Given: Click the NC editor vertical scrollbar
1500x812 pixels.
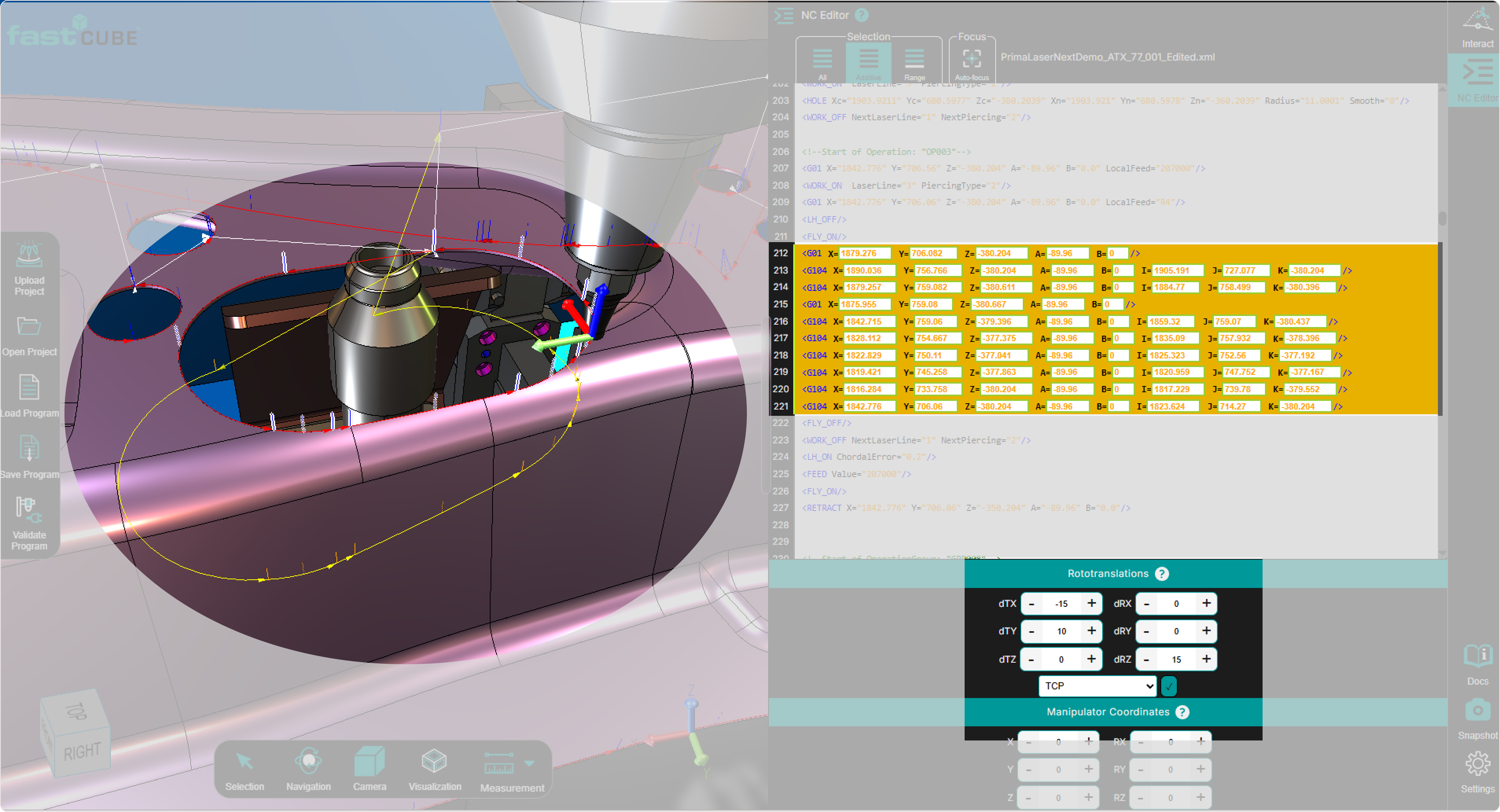Looking at the screenshot, I should [1442, 219].
